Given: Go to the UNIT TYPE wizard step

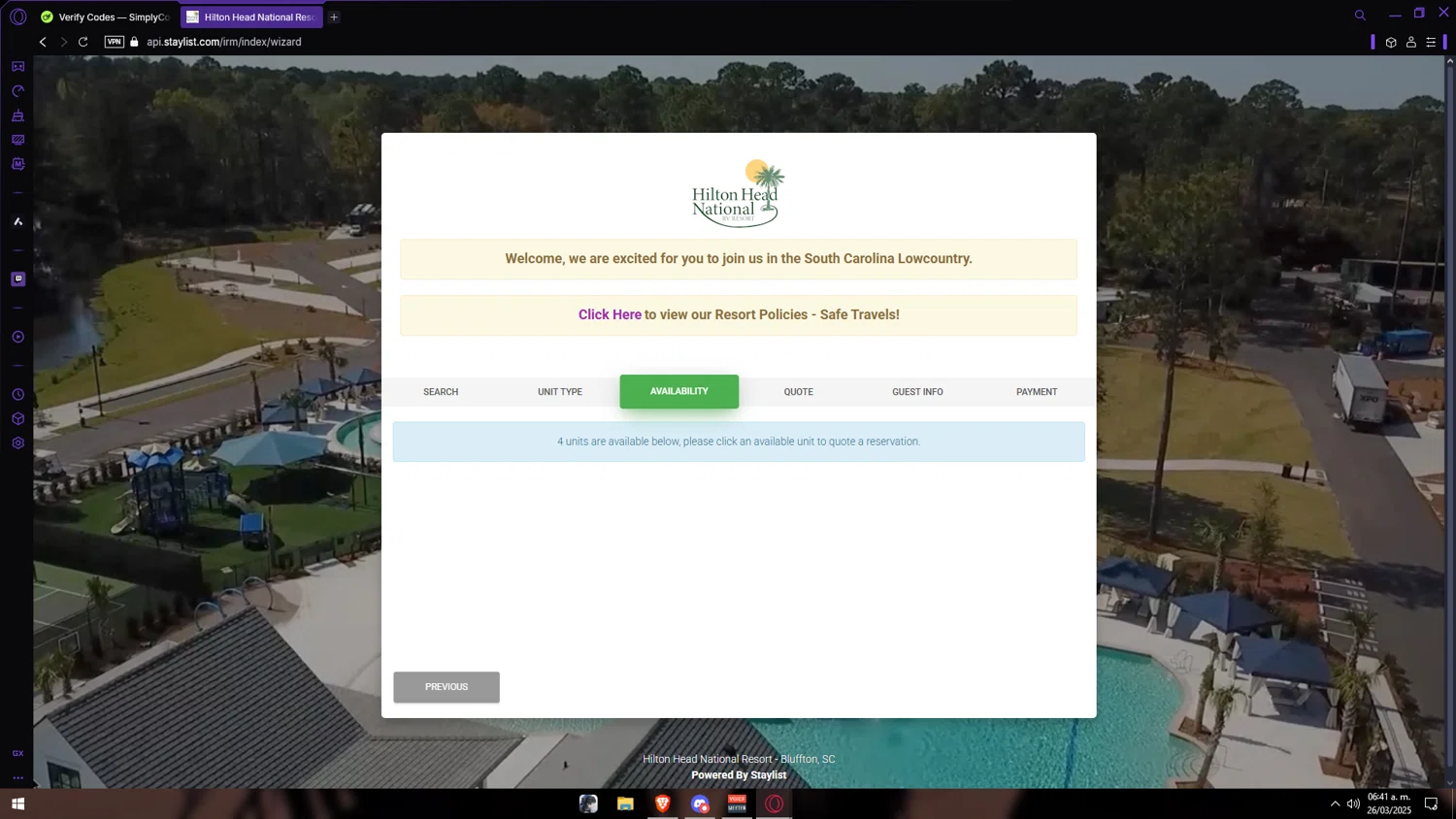Looking at the screenshot, I should [x=560, y=392].
